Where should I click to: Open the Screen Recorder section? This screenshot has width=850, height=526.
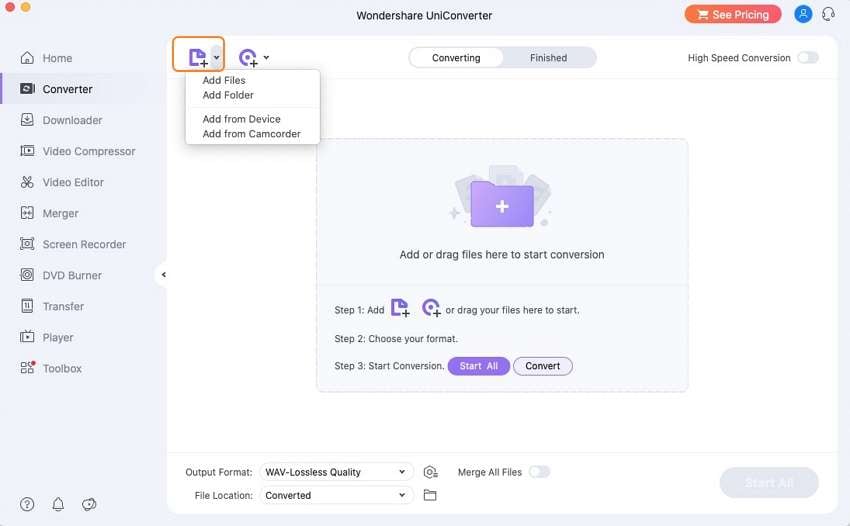84,244
